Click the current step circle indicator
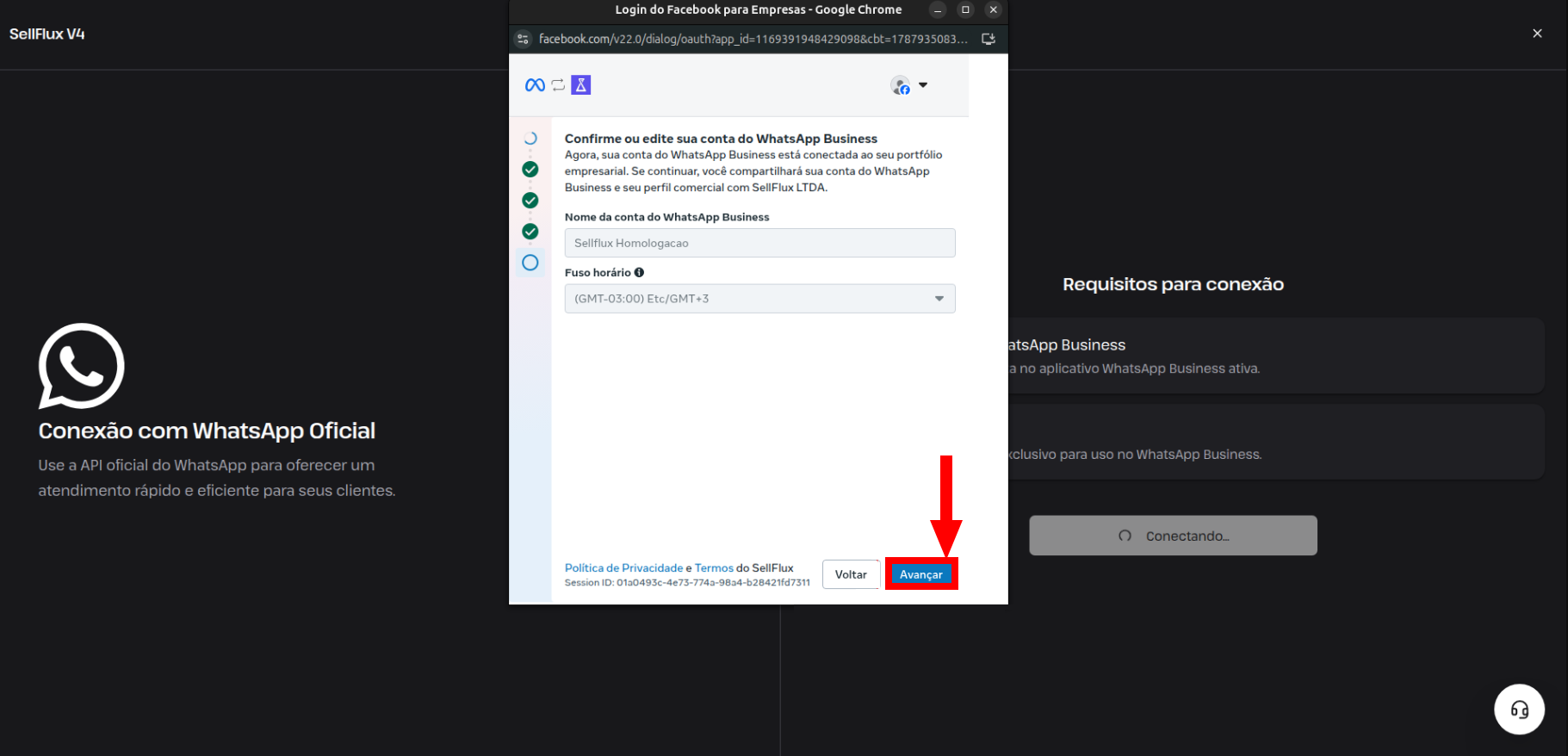 pos(530,263)
